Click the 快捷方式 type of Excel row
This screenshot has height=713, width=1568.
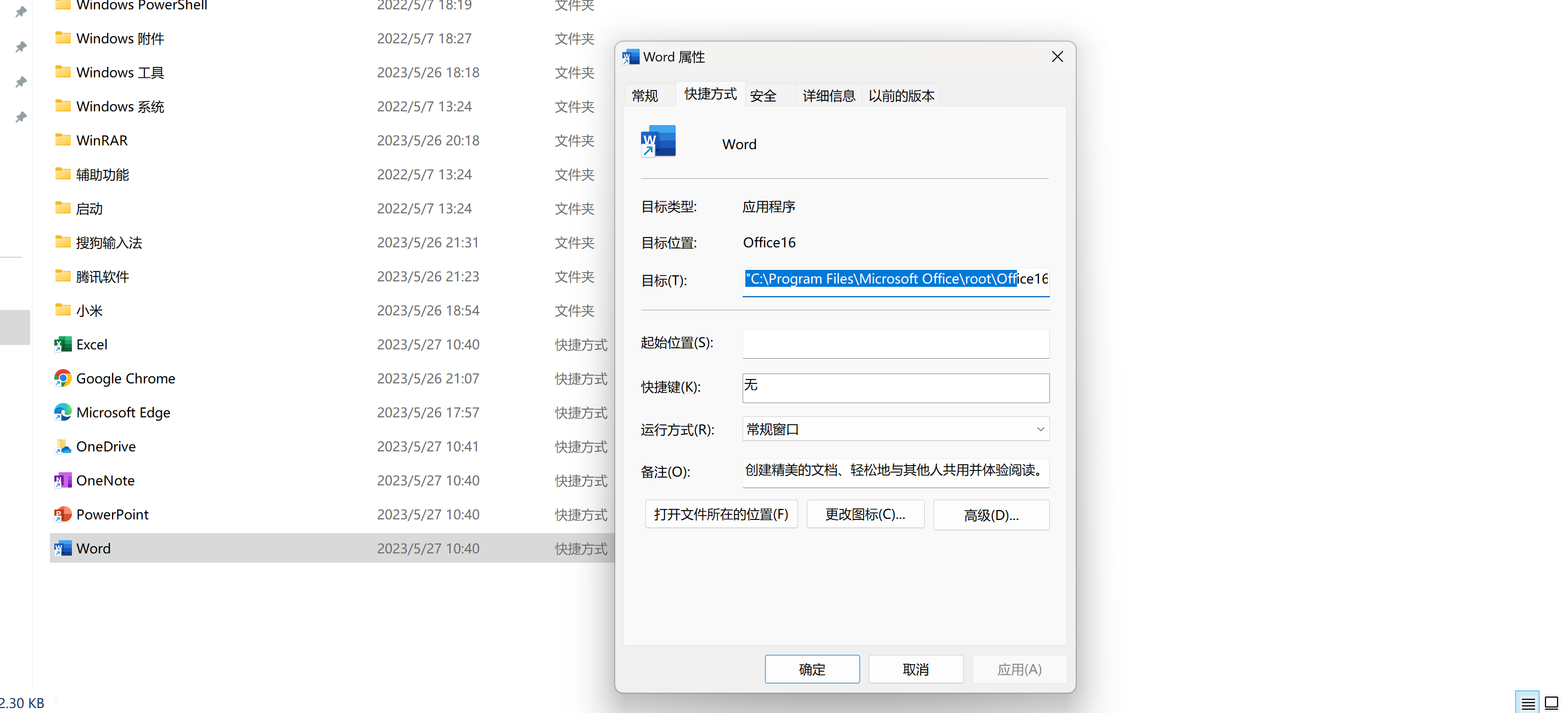[581, 344]
